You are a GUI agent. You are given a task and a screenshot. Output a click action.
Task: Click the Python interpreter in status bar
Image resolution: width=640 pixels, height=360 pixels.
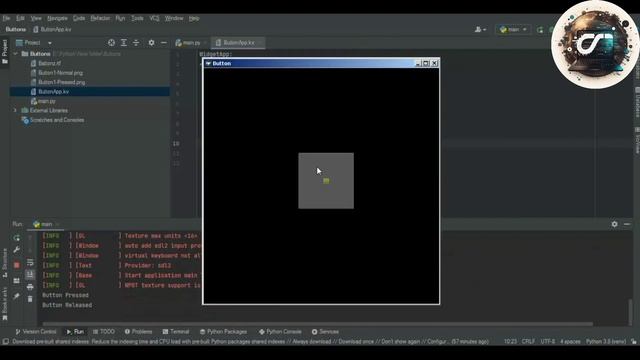coord(606,341)
